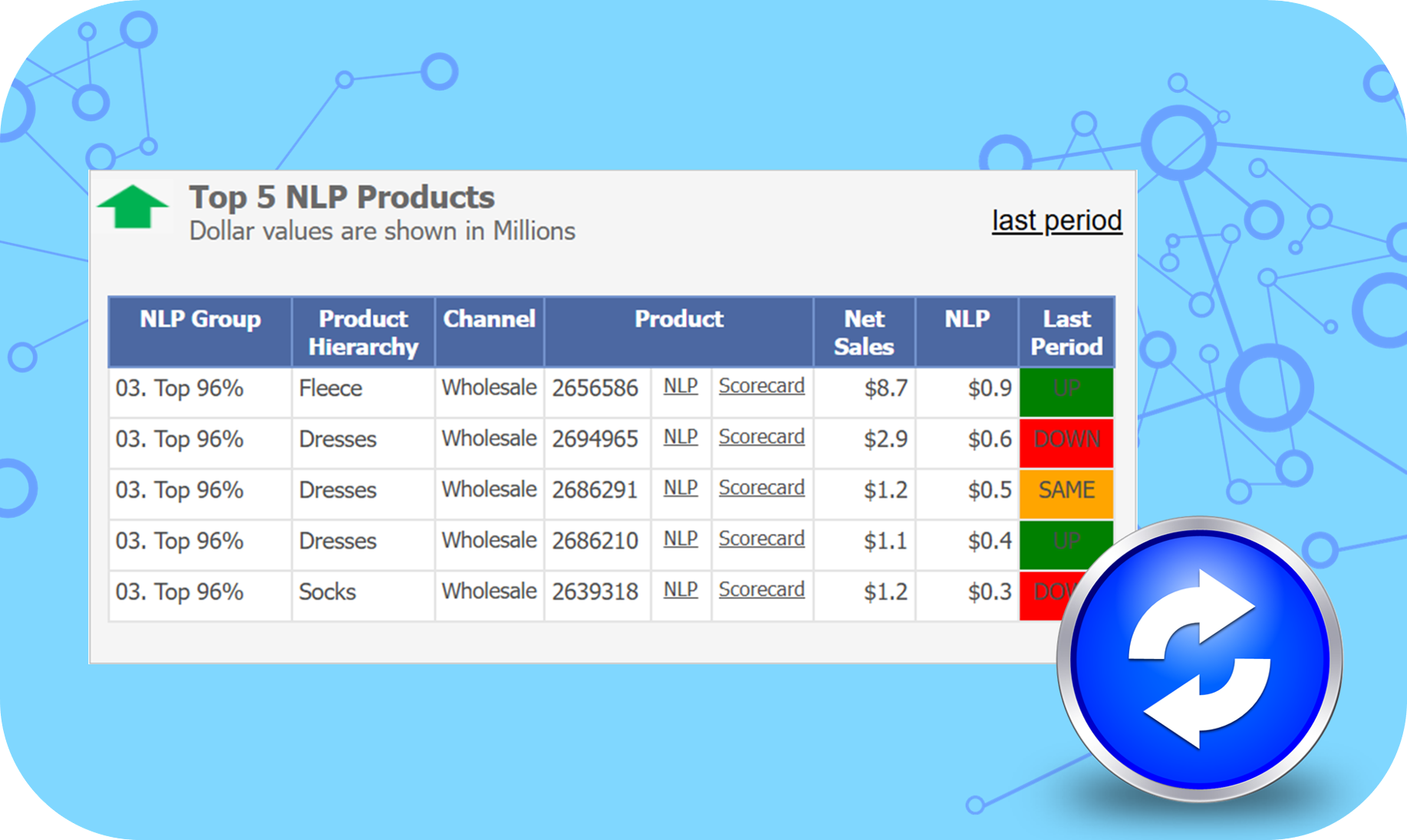Image resolution: width=1407 pixels, height=840 pixels.
Task: Click the red DOWN cell for 2694965
Action: coord(1066,440)
